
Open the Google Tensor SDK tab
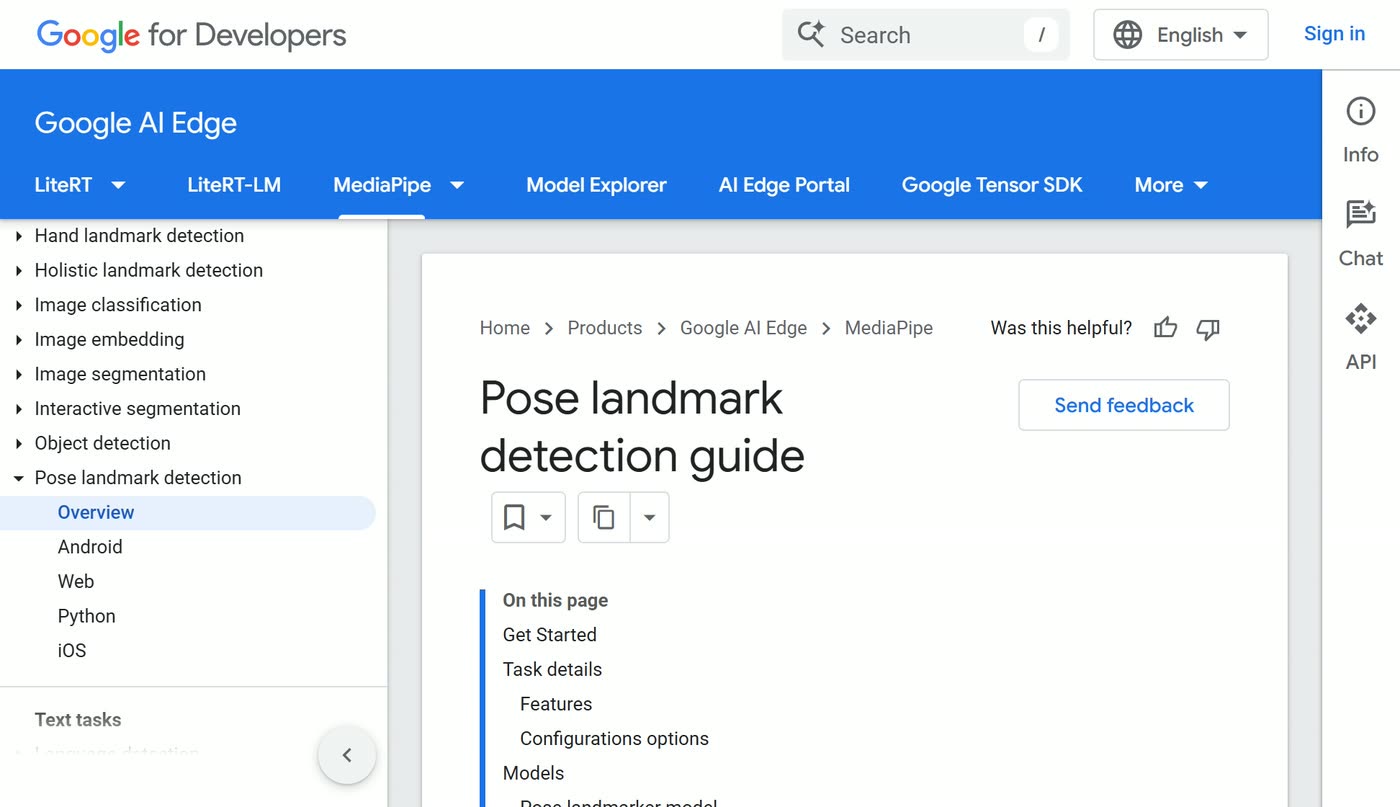click(992, 185)
